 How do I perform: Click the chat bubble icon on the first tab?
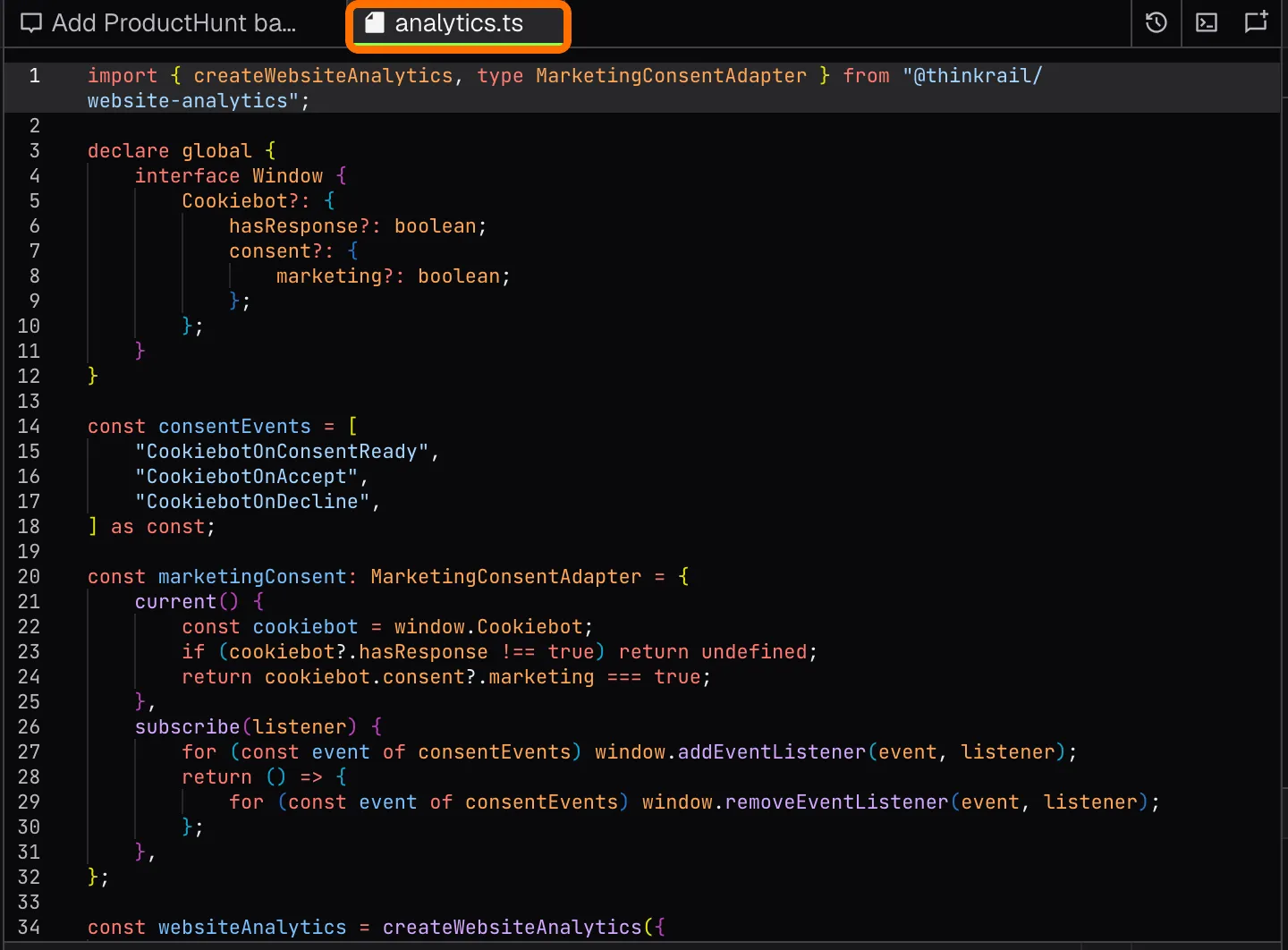31,23
